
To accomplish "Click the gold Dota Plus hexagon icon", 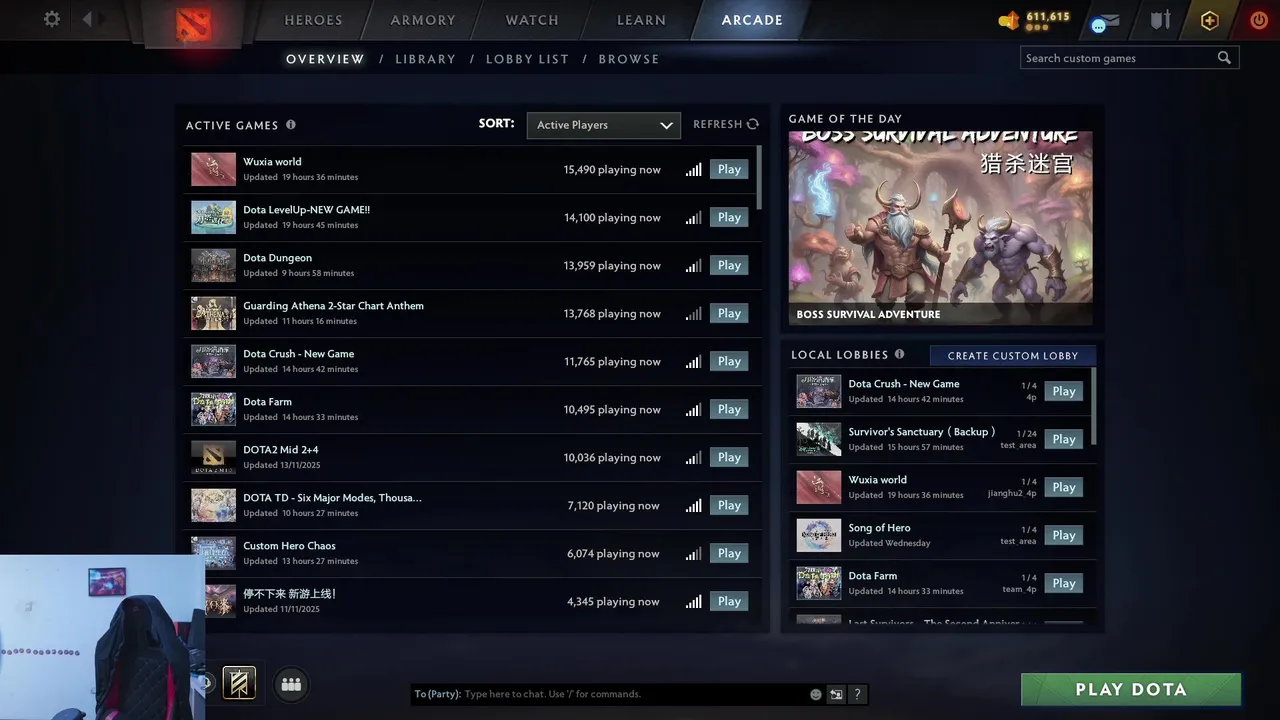I will point(1210,20).
